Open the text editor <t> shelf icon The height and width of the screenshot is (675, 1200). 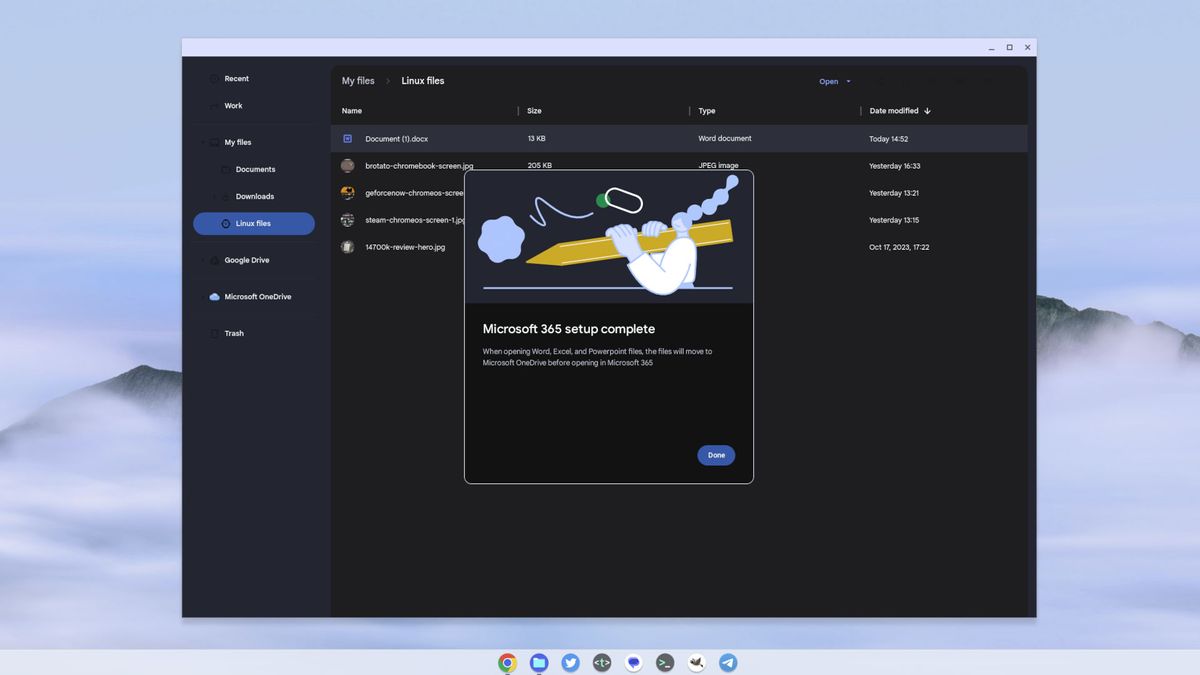[x=602, y=662]
